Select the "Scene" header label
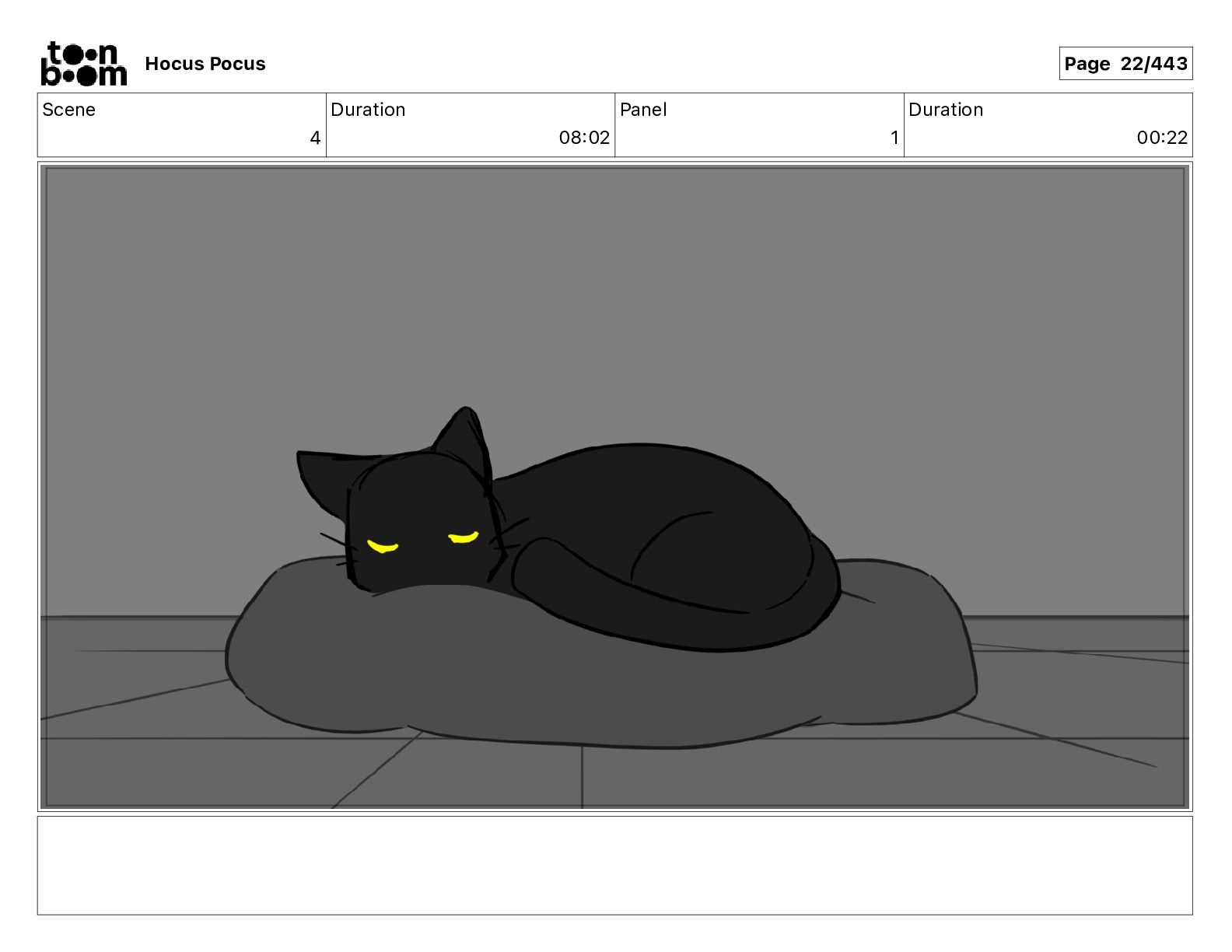Screen dimensions: 1232x952 point(69,110)
